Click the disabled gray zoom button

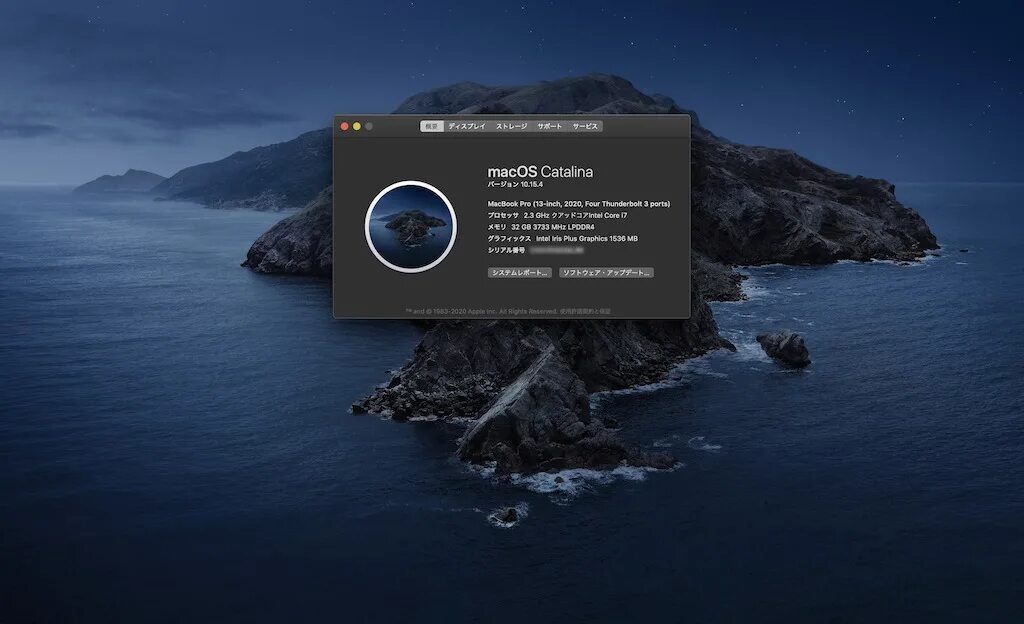pyautogui.click(x=369, y=126)
